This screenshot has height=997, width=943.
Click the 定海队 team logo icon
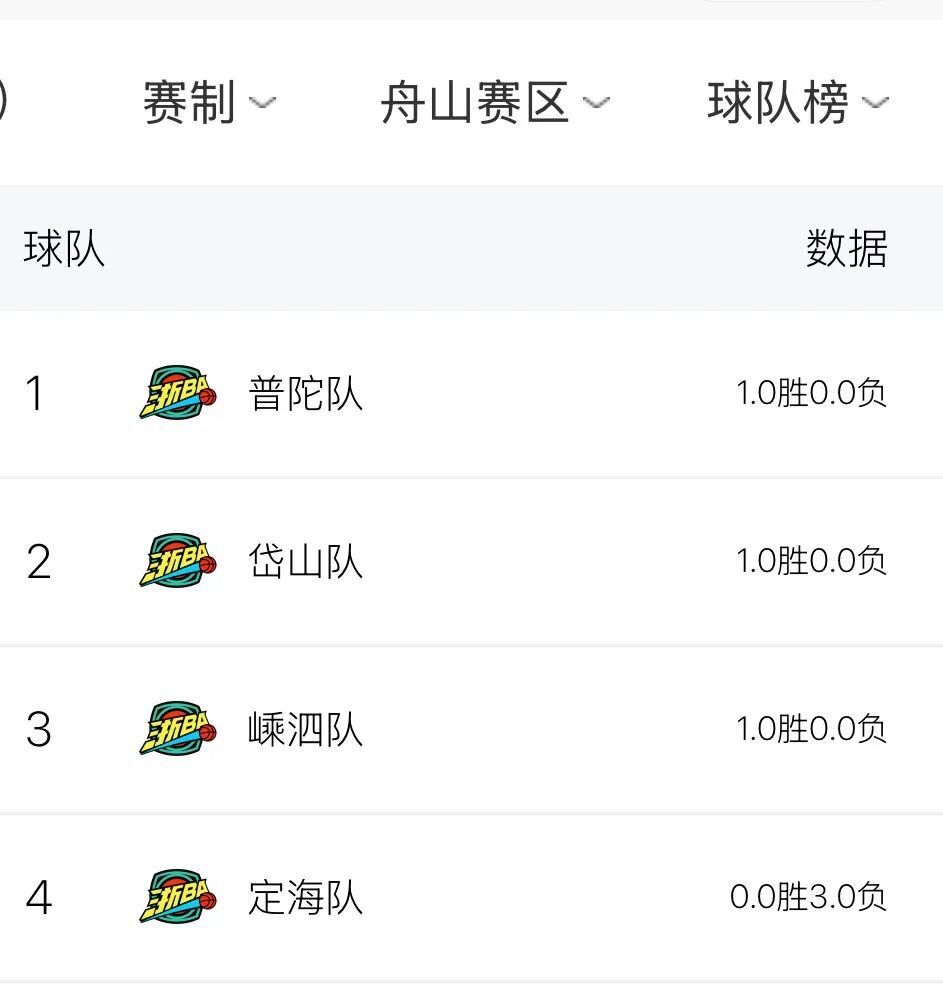[178, 896]
